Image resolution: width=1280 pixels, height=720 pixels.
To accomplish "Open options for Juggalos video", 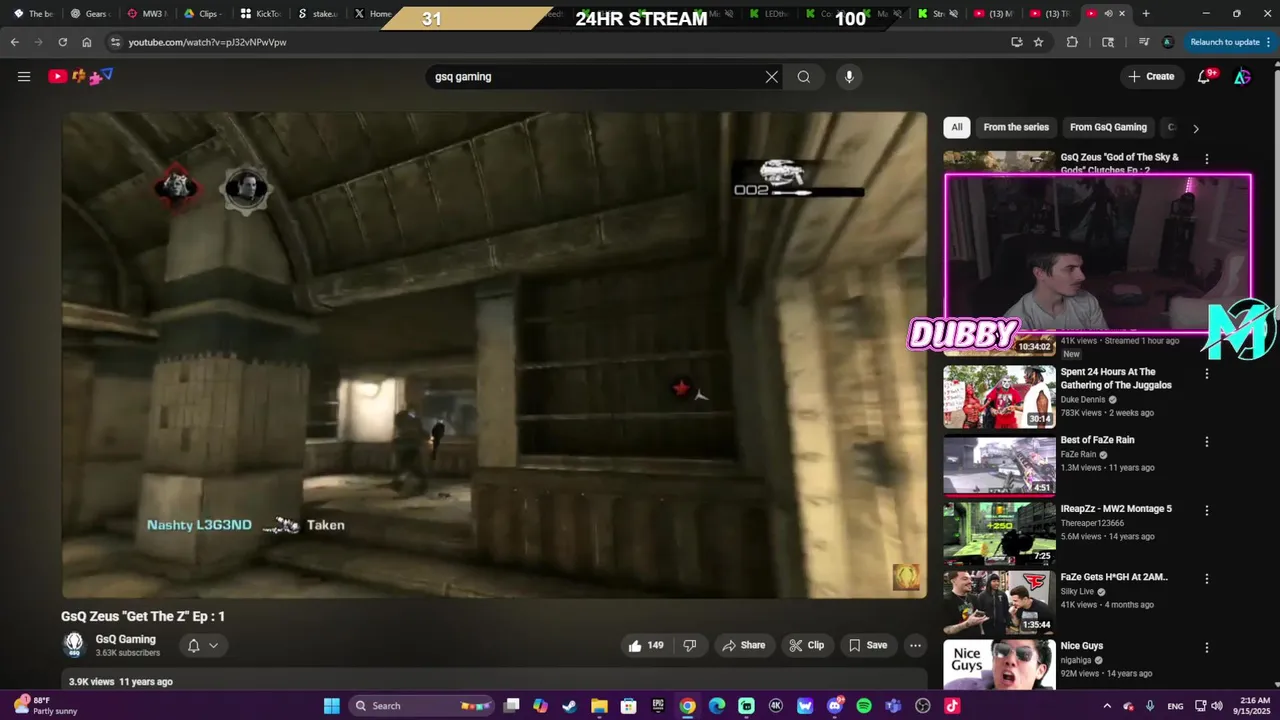I will coord(1207,373).
